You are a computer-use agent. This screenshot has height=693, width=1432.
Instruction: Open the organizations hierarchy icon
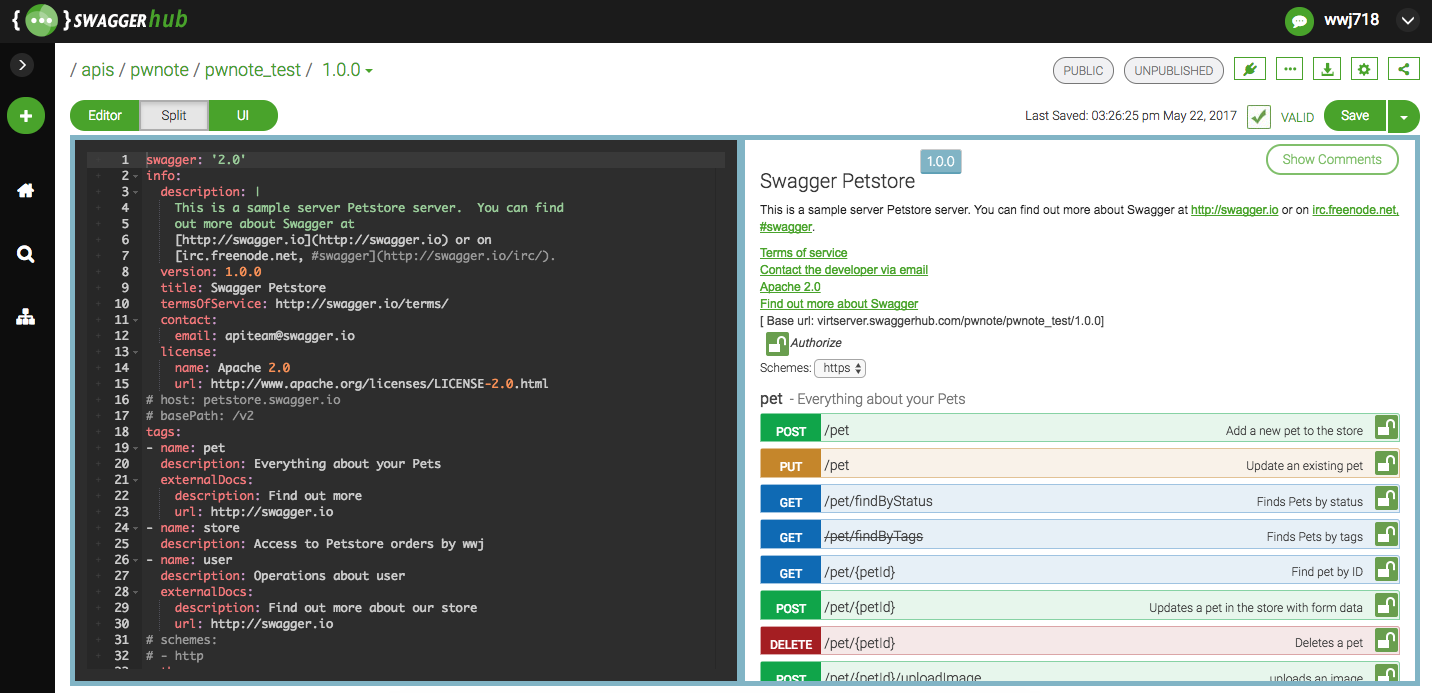click(x=26, y=317)
